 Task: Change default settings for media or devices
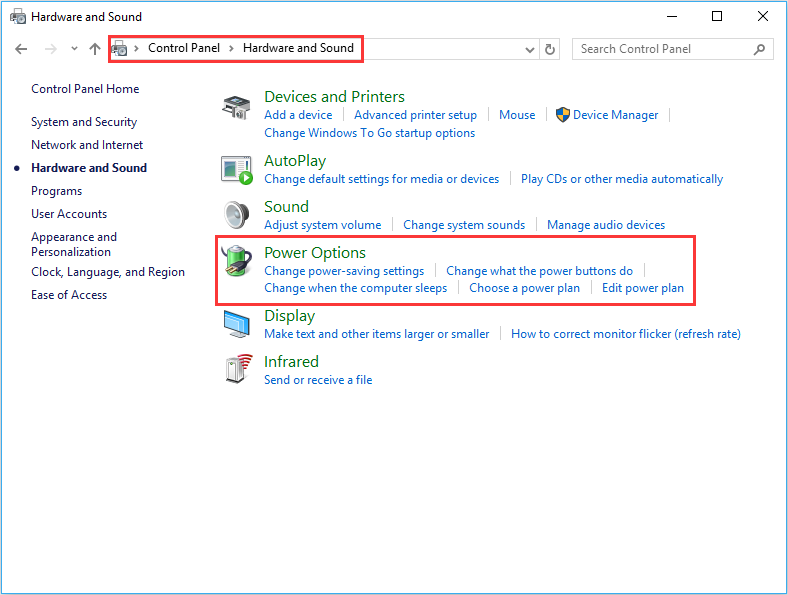click(381, 179)
